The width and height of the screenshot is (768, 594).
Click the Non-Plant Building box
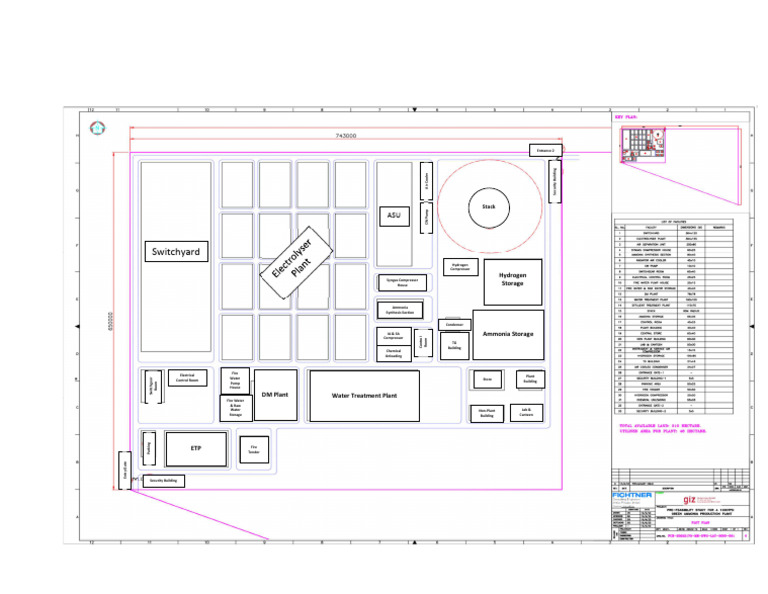pyautogui.click(x=487, y=413)
